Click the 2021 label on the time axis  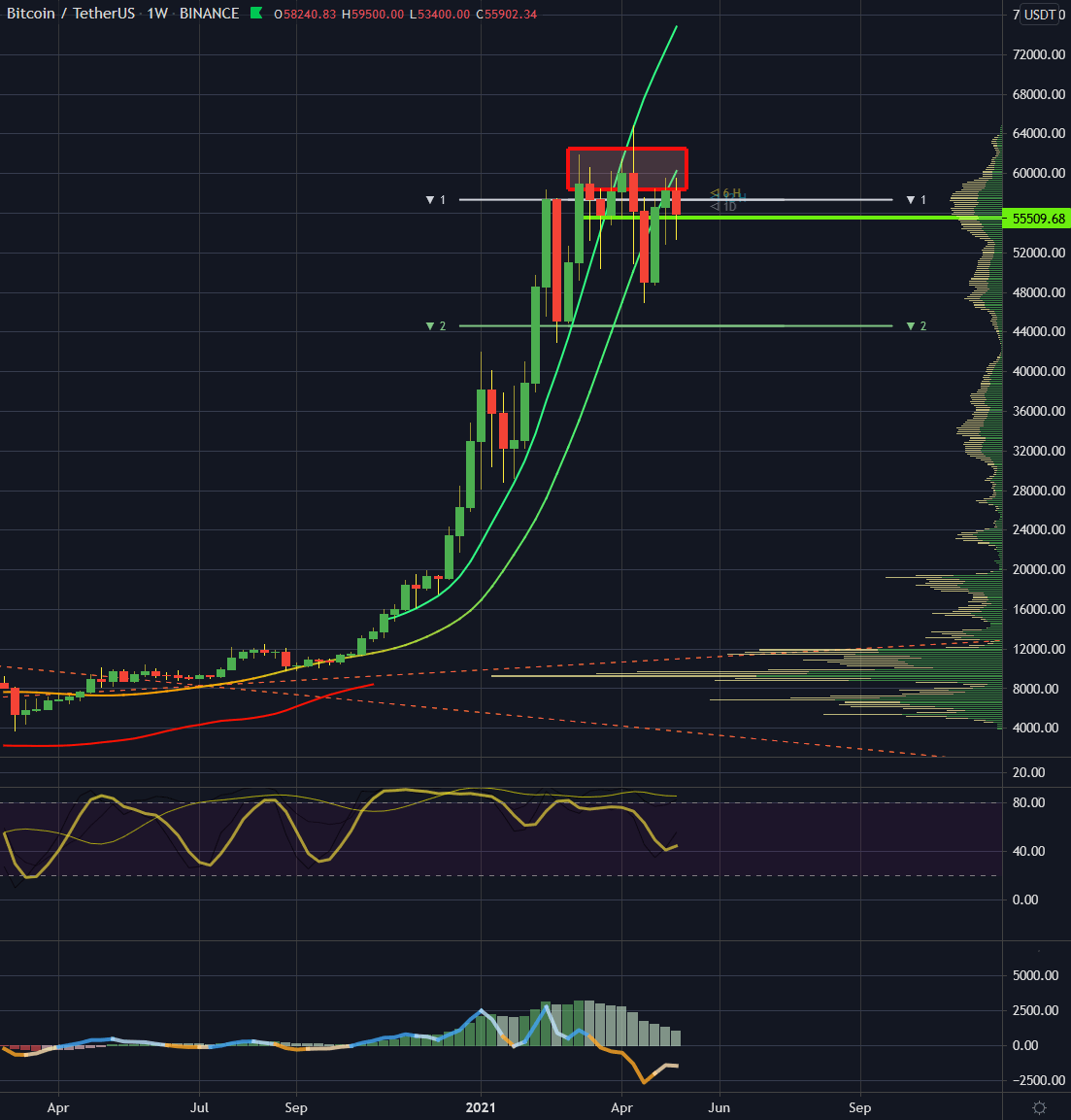coord(482,1107)
